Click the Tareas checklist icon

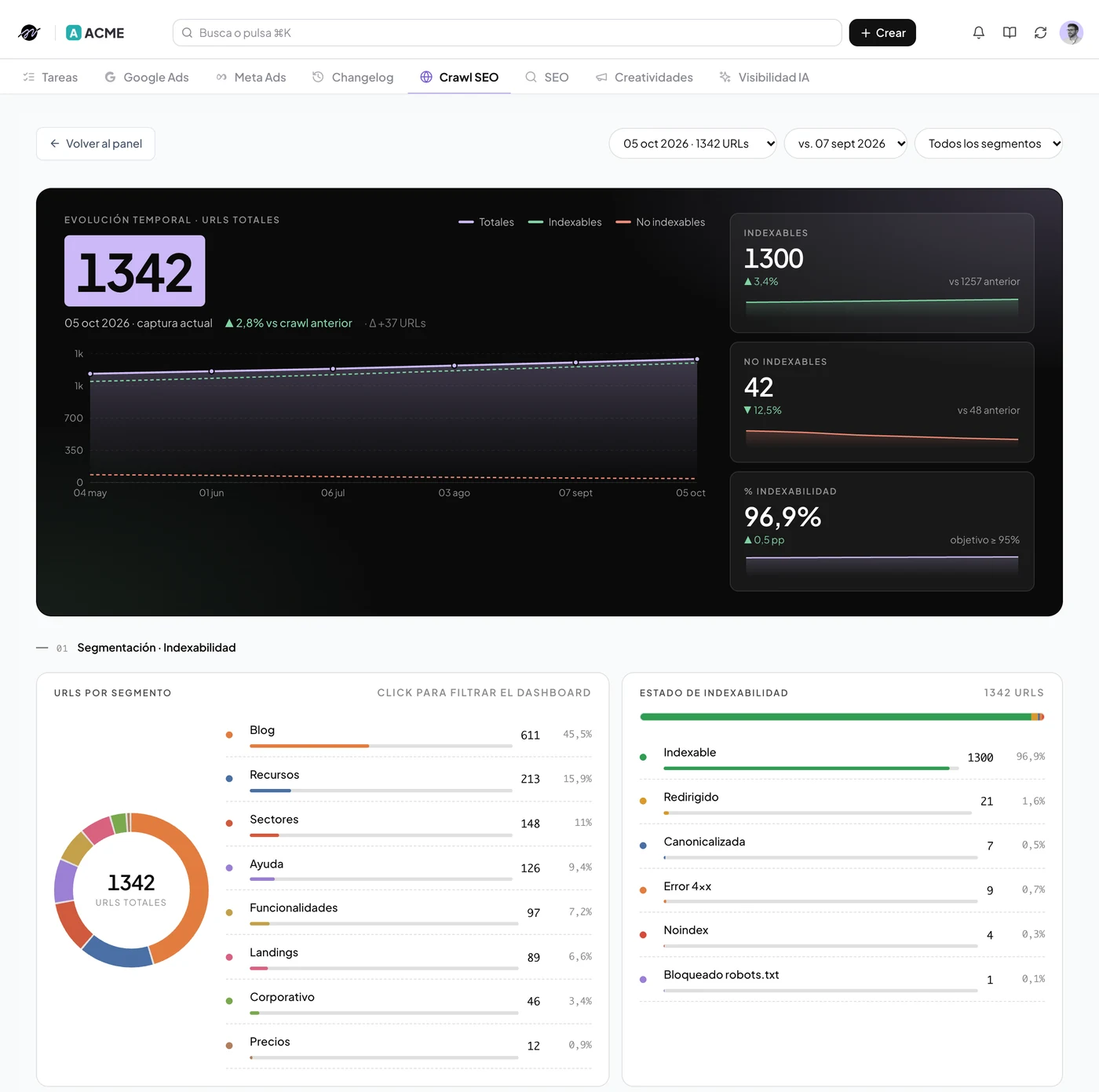[29, 77]
